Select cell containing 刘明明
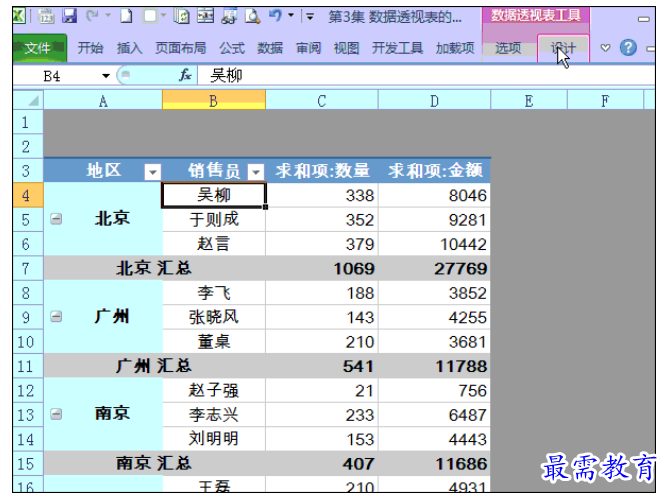Screen dimensions: 665x499 coord(214,439)
